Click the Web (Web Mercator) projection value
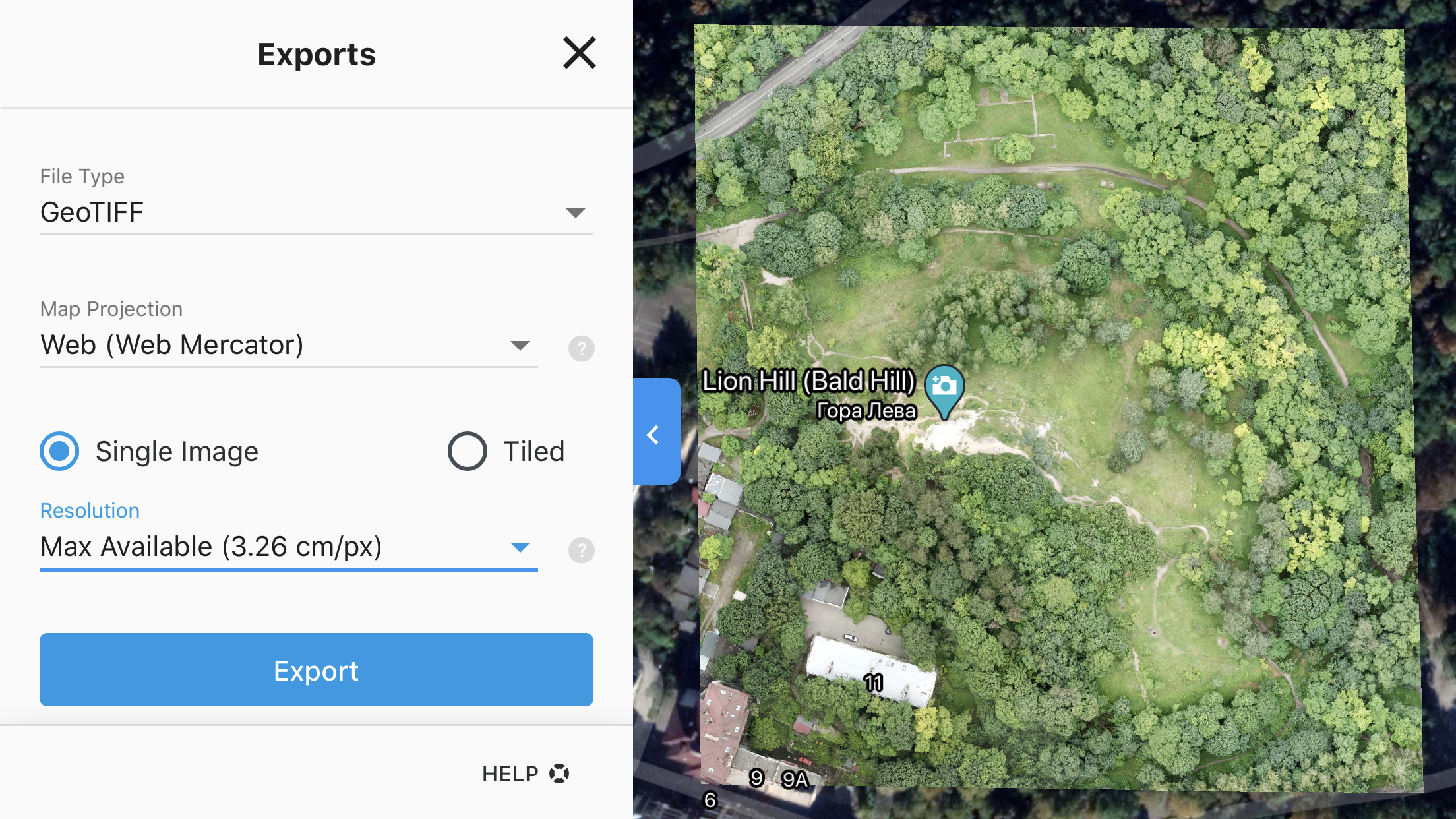The width and height of the screenshot is (1456, 819). pyautogui.click(x=172, y=345)
